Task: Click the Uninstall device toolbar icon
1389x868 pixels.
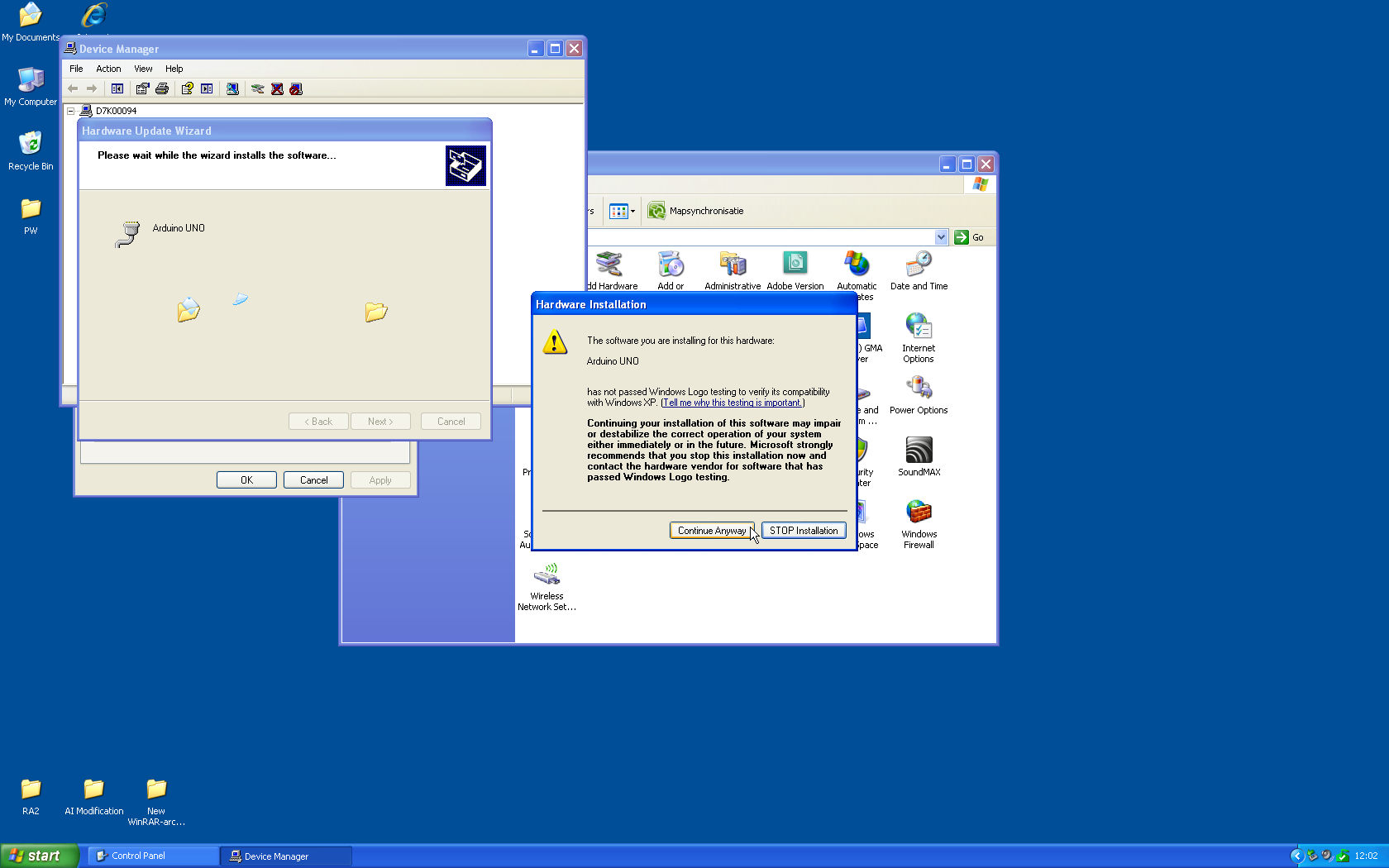Action: tap(277, 88)
